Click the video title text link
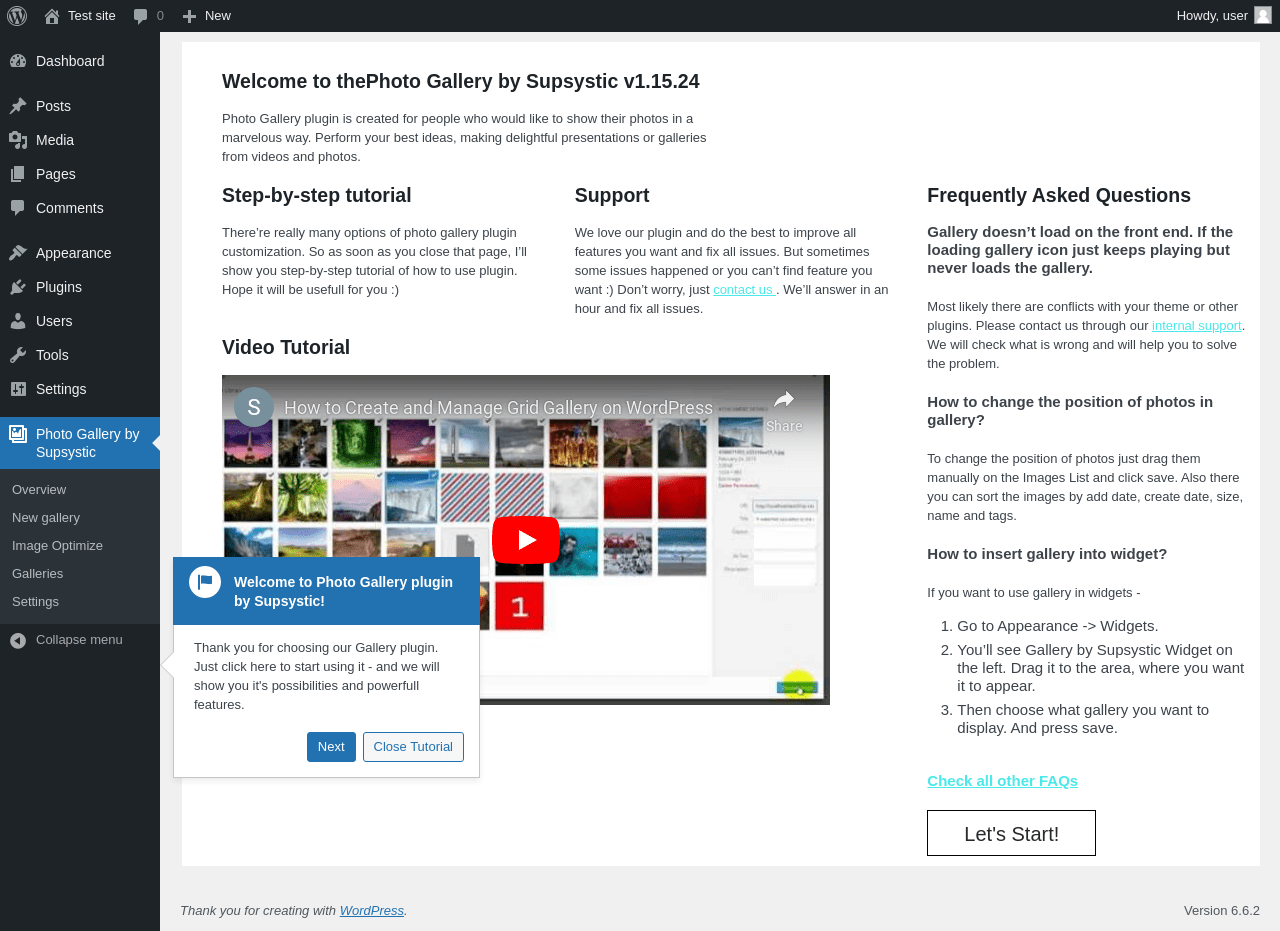 click(498, 408)
